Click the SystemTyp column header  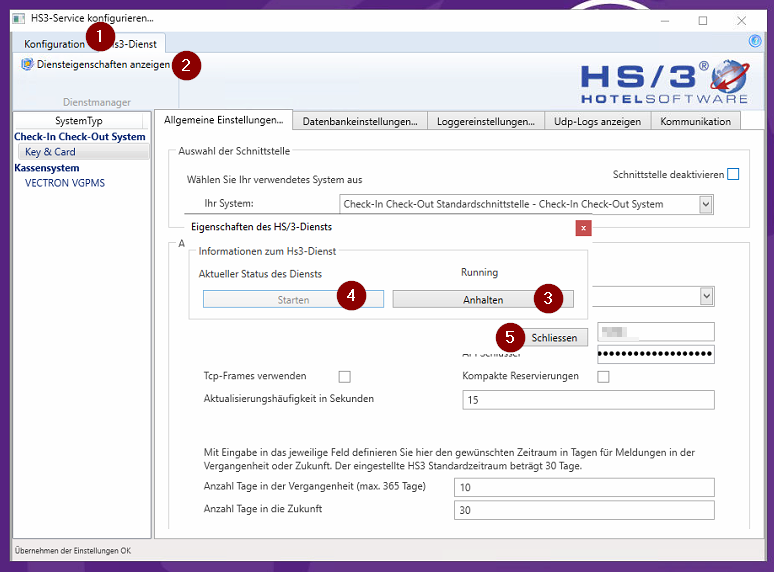pyautogui.click(x=78, y=121)
